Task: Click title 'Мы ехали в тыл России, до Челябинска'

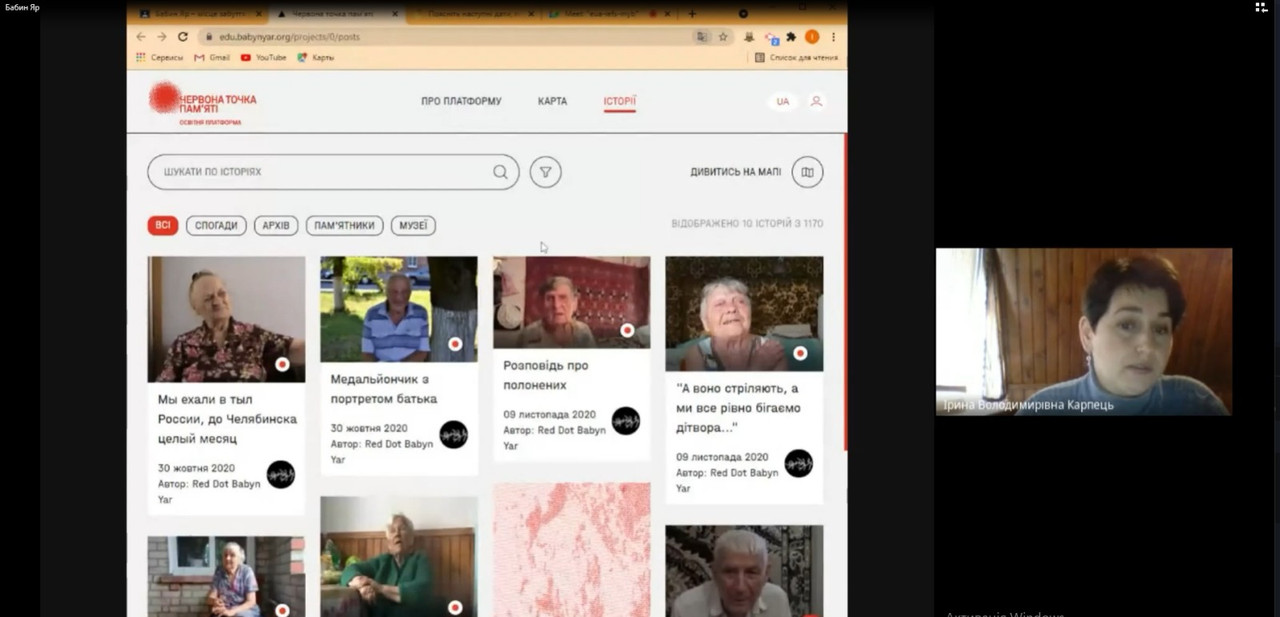Action: 227,419
